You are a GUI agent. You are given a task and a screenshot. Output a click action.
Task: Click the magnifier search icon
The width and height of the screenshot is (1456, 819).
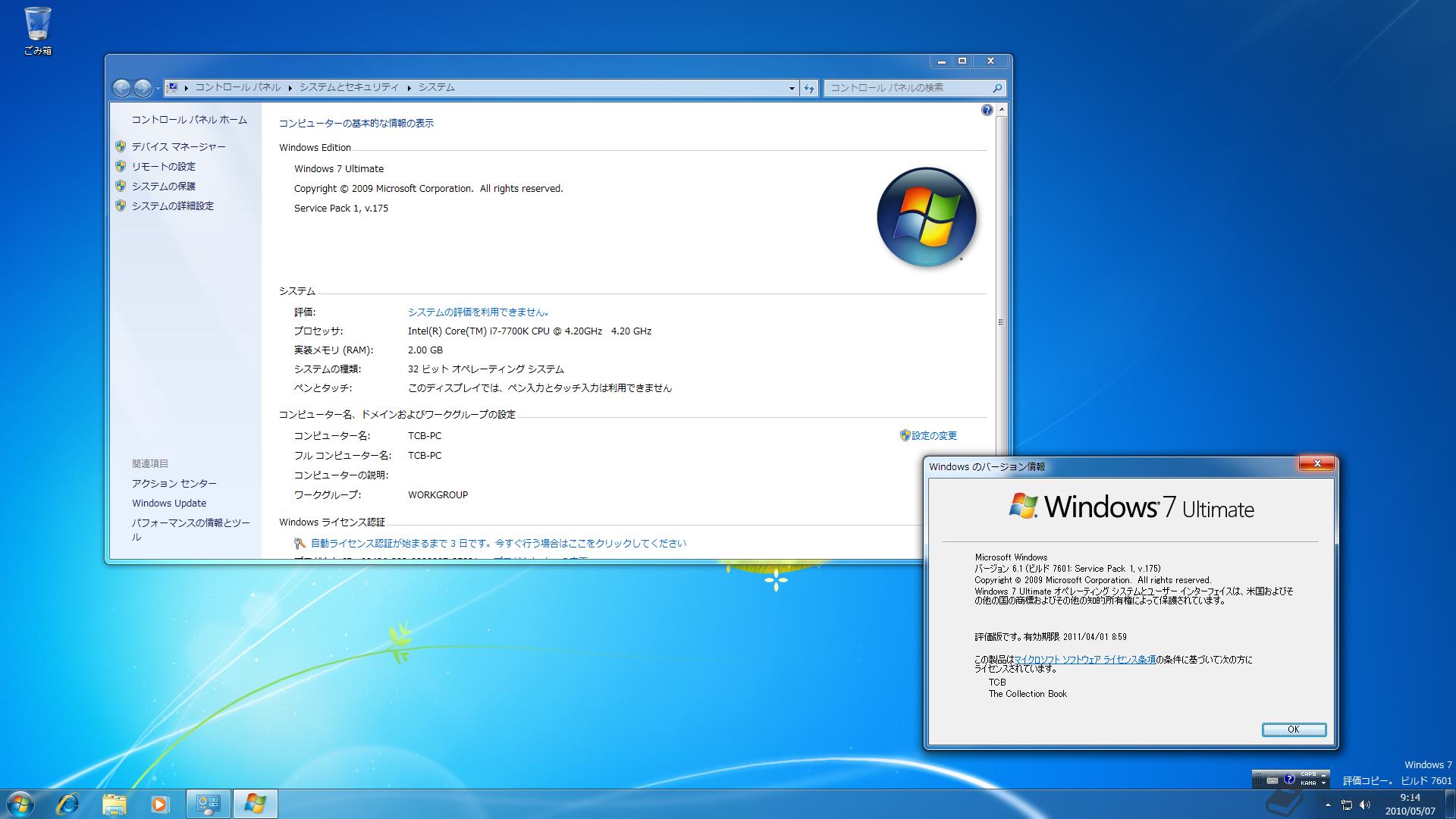tap(997, 88)
